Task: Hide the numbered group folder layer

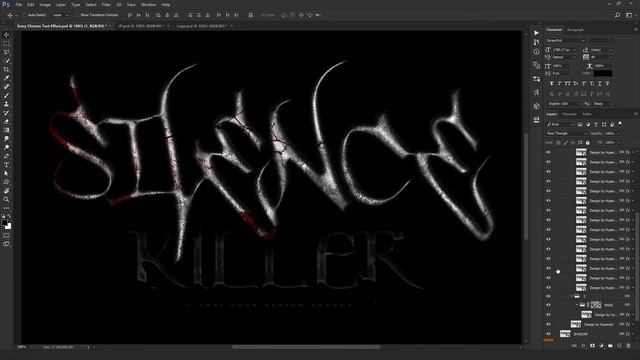Action: click(548, 296)
